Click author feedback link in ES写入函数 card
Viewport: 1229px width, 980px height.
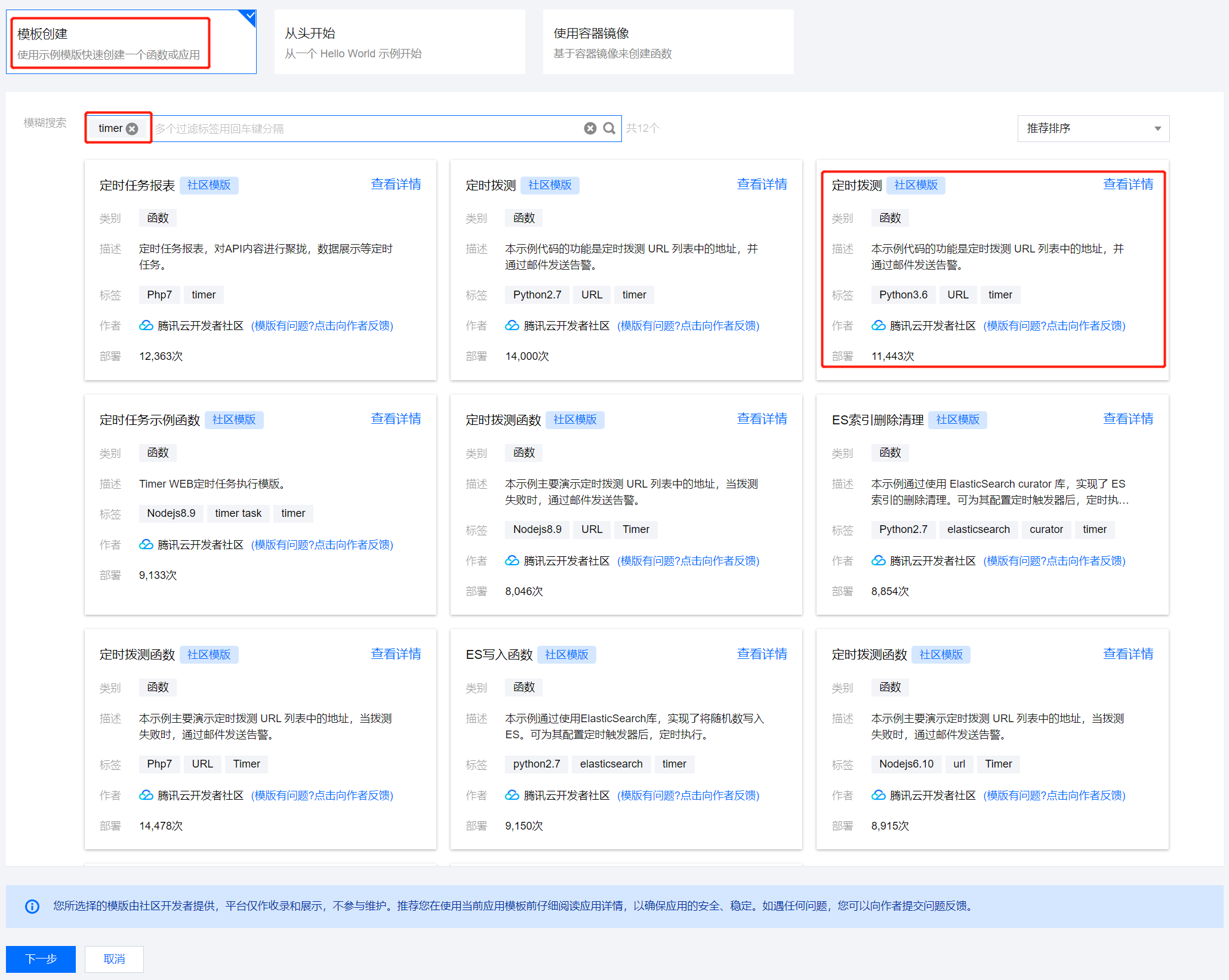(688, 796)
